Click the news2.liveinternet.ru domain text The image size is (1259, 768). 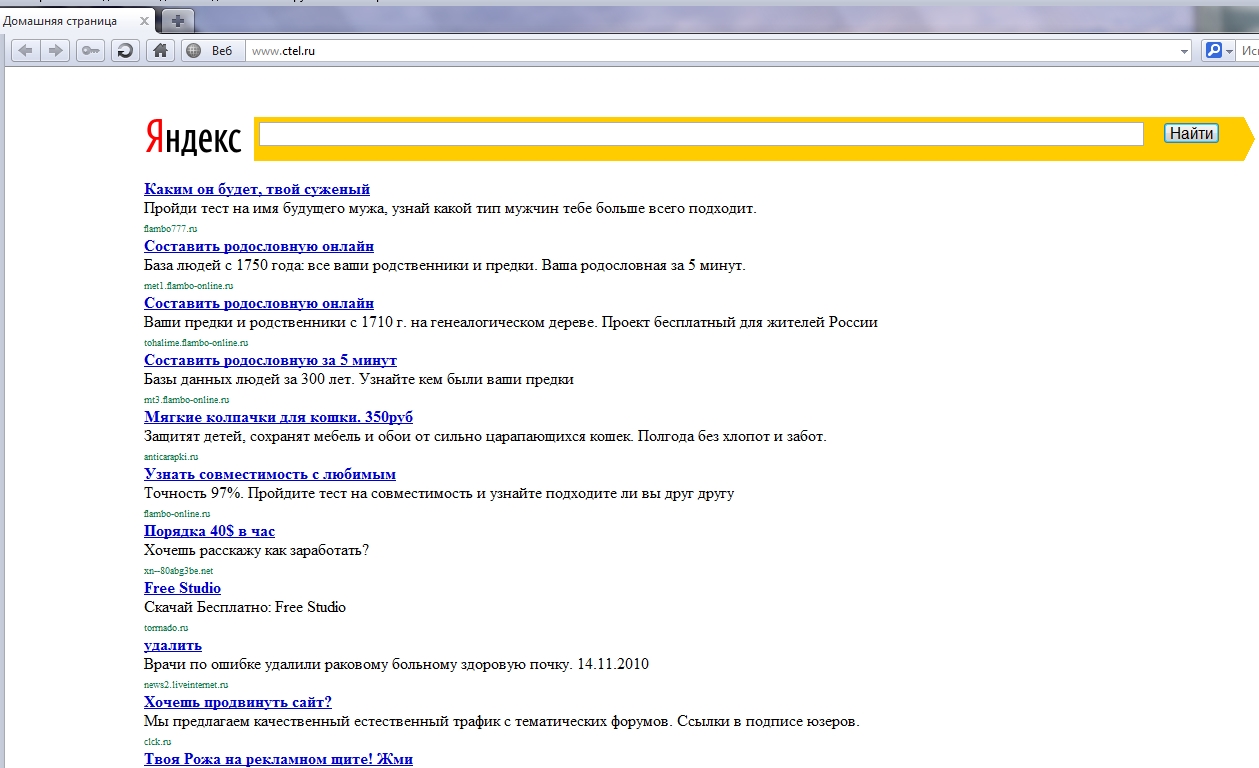(186, 685)
